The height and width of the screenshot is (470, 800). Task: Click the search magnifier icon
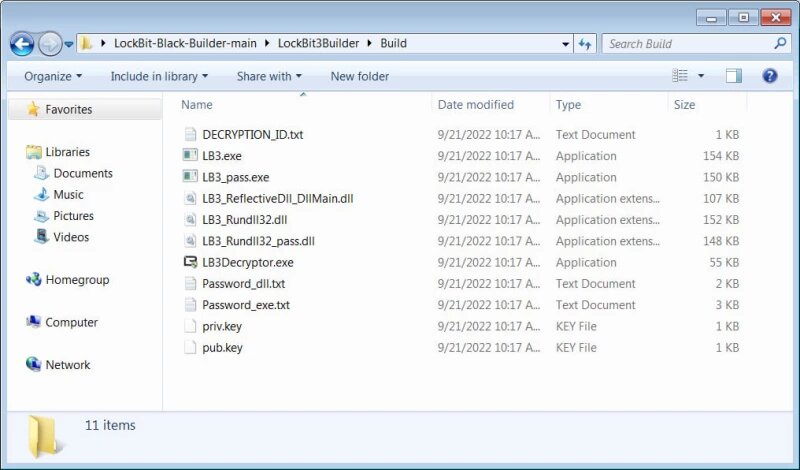pos(780,43)
